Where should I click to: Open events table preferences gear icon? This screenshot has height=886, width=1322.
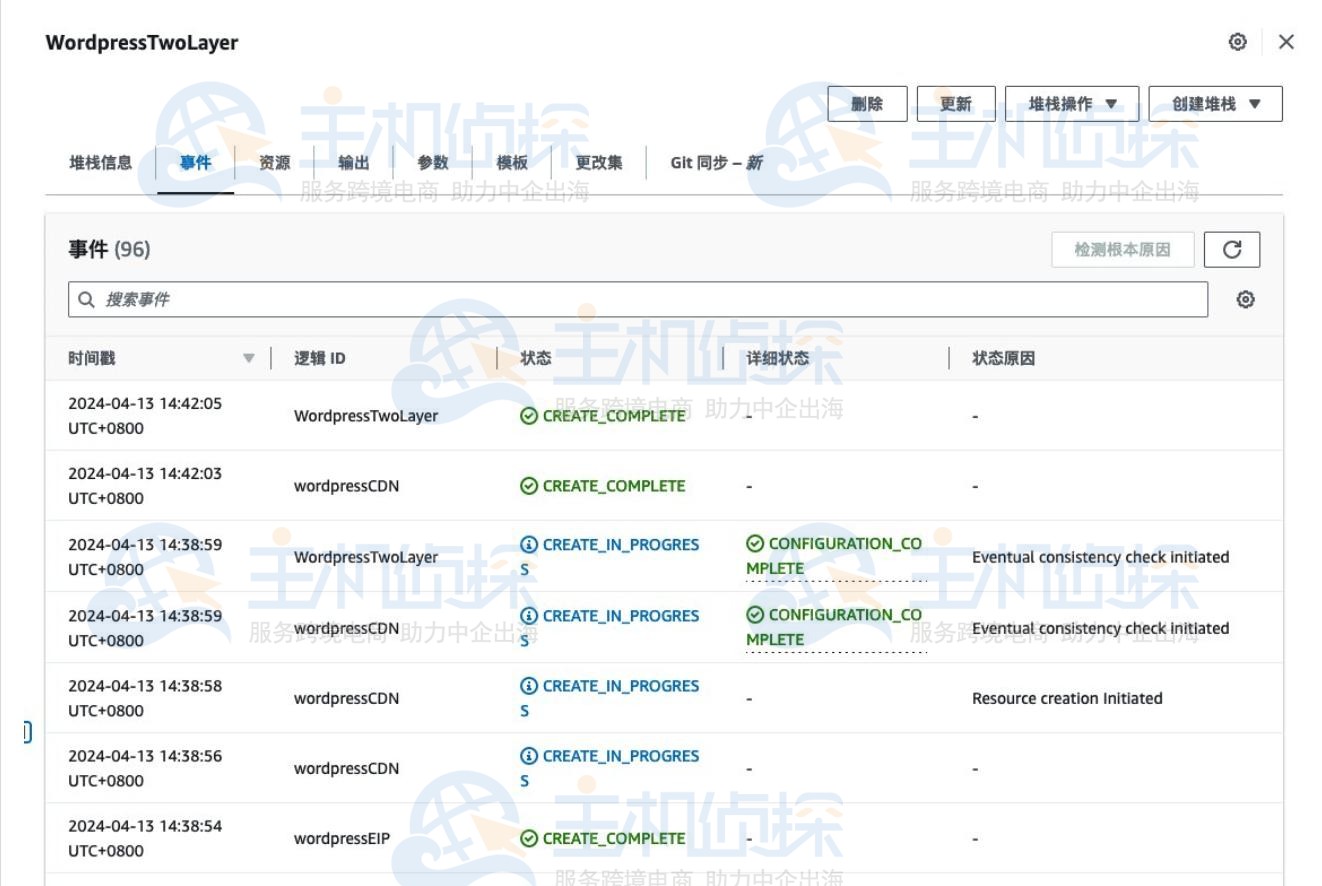pos(1245,300)
